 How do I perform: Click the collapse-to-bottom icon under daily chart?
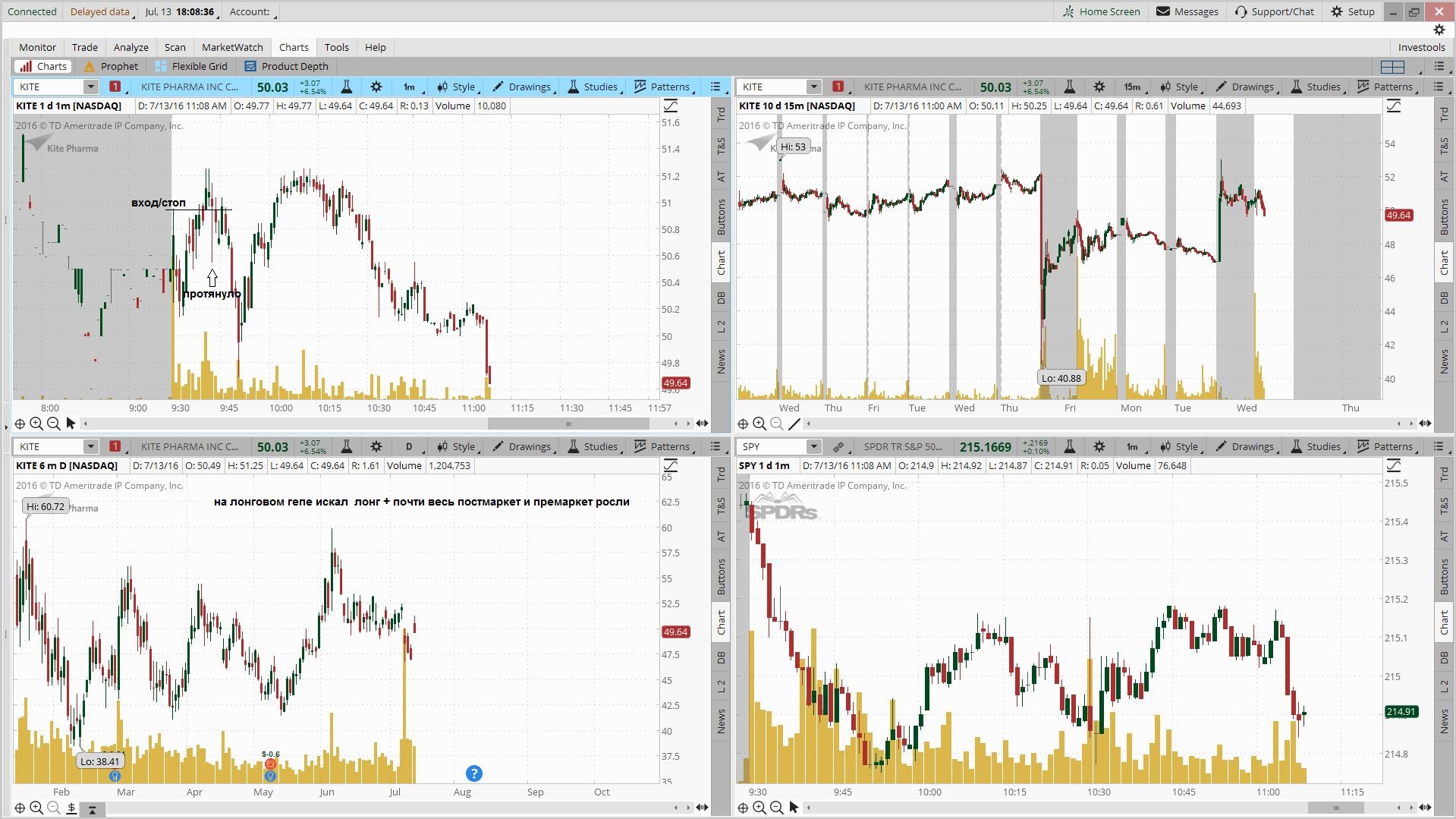(x=92, y=809)
